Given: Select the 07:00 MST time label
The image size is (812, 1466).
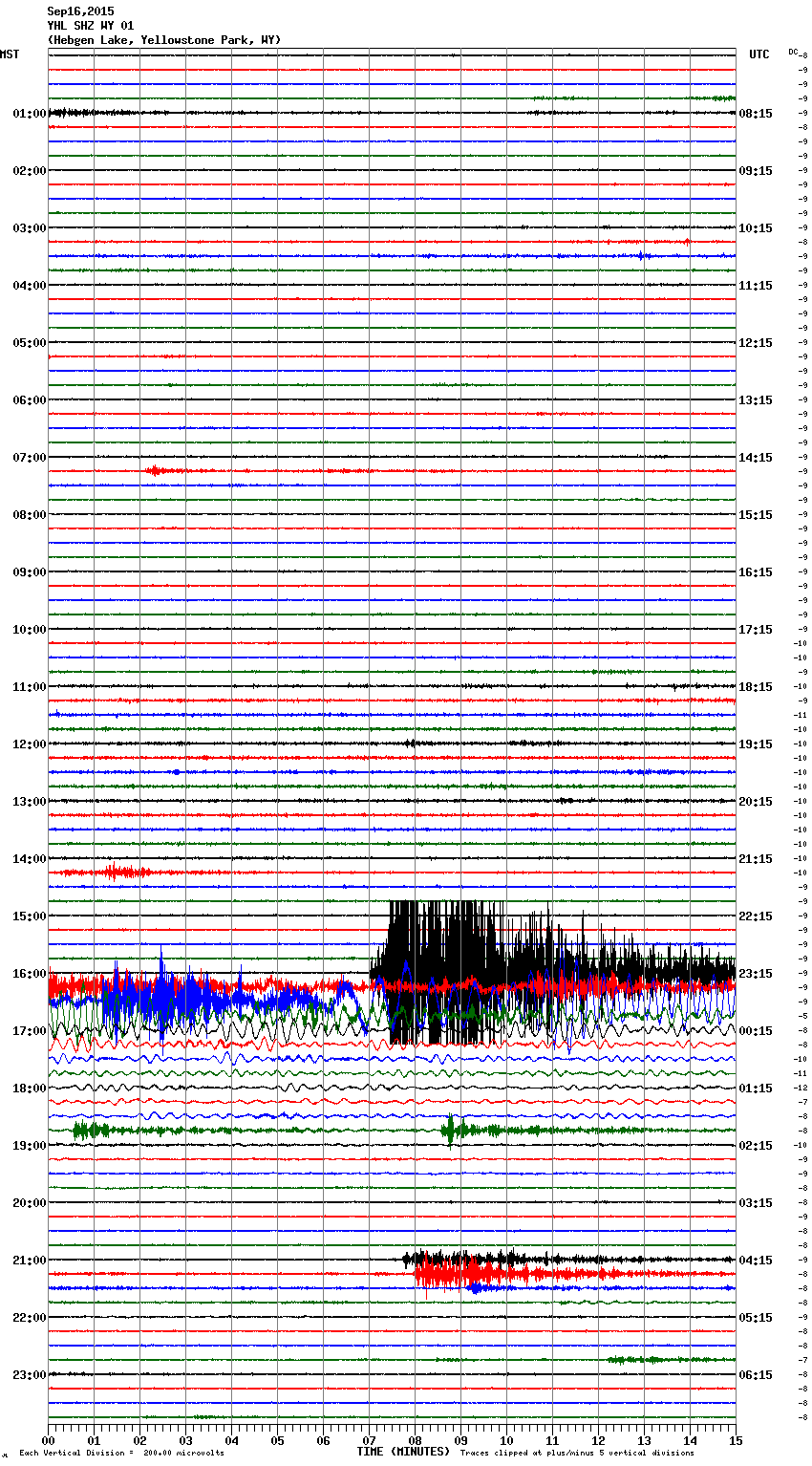Looking at the screenshot, I should pyautogui.click(x=29, y=458).
